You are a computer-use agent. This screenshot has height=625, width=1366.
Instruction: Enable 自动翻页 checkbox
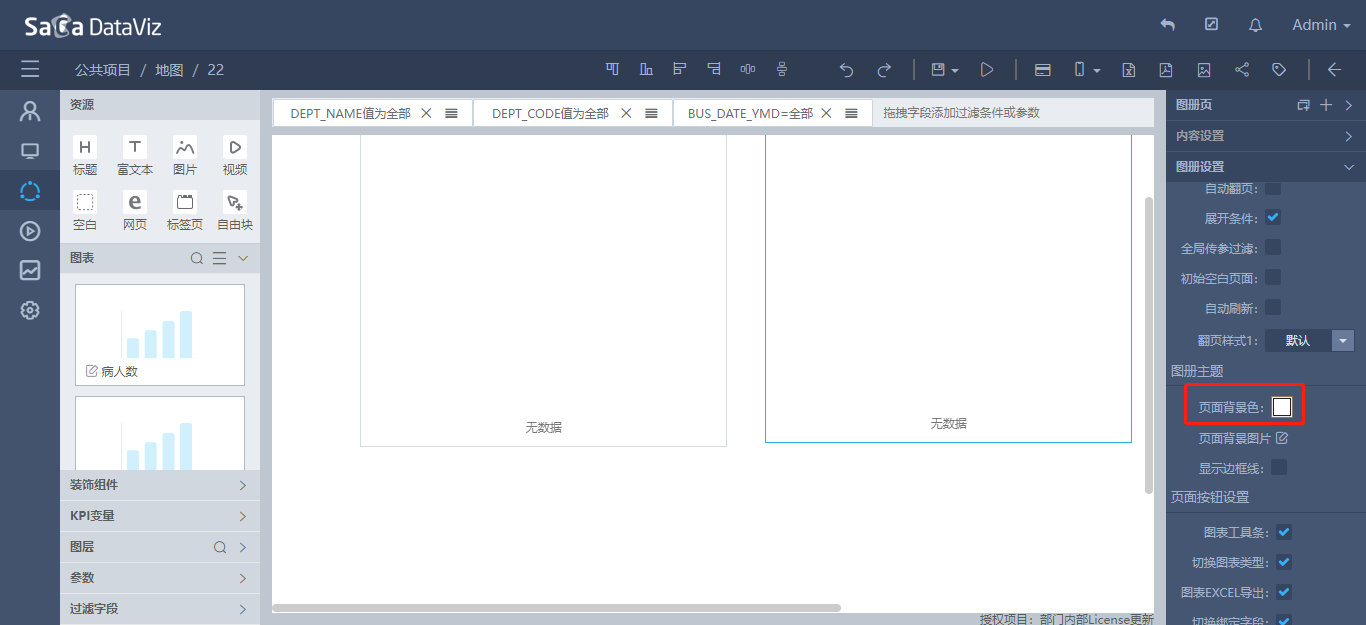coord(1273,188)
